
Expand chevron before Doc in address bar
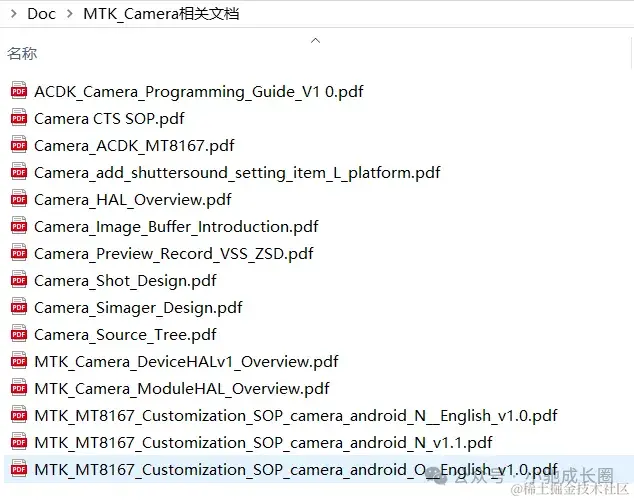click(x=14, y=14)
